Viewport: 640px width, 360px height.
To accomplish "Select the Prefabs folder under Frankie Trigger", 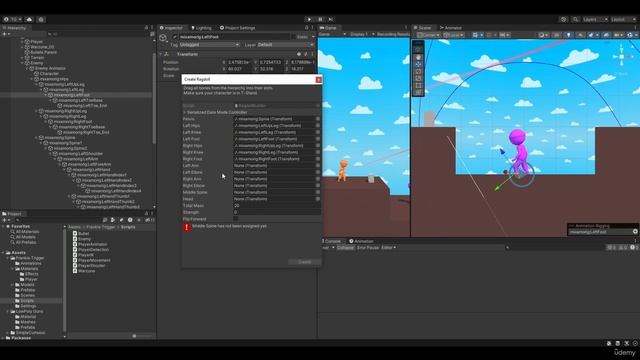I will (x=28, y=290).
